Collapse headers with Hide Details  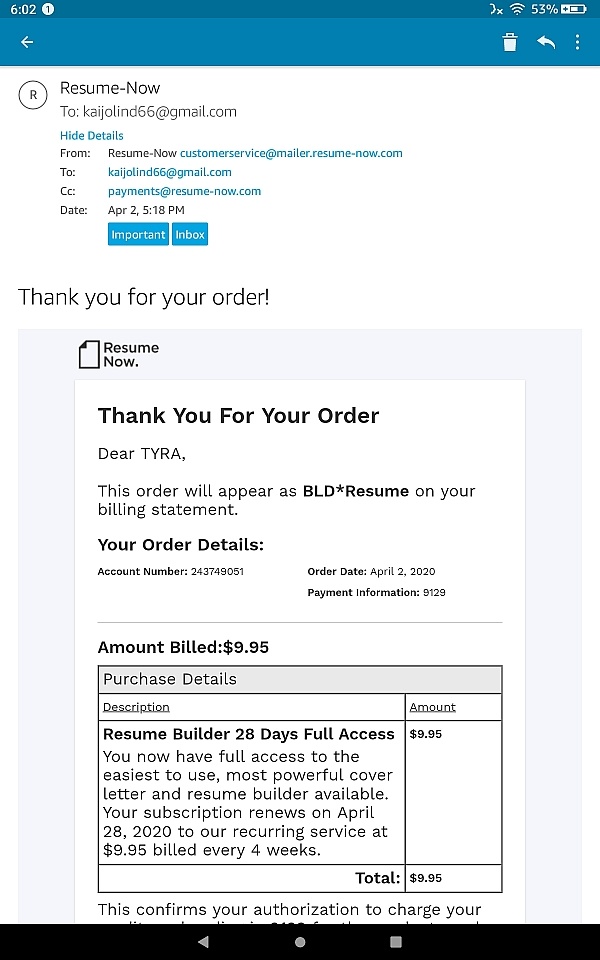92,135
